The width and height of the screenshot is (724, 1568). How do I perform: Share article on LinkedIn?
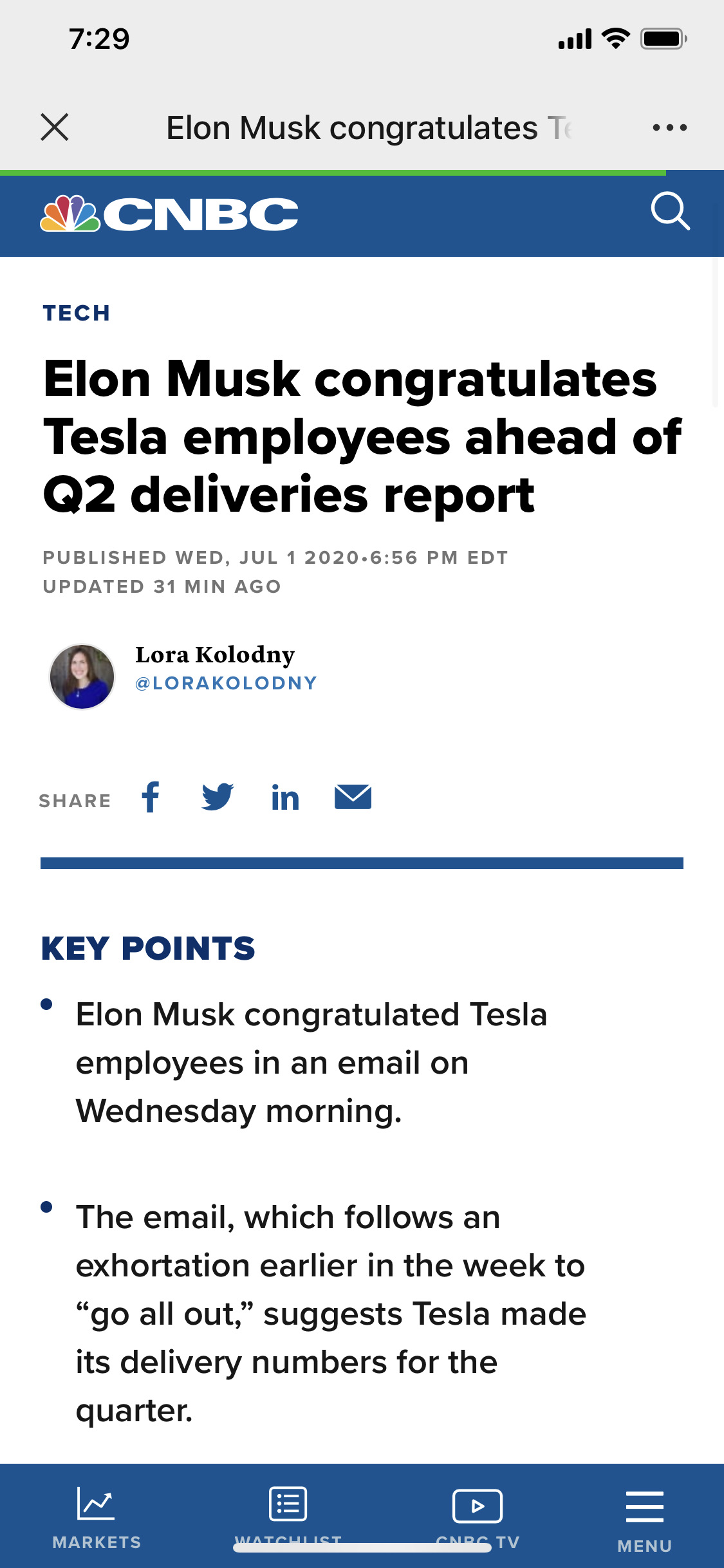point(285,798)
